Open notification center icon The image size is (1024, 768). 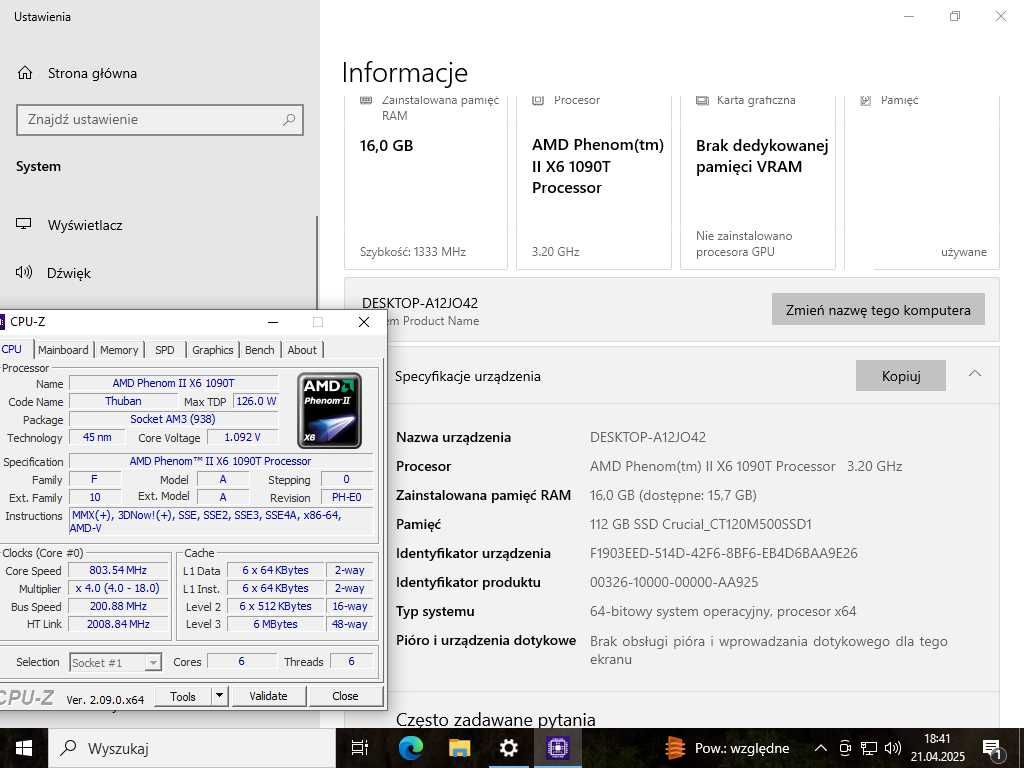[x=992, y=748]
